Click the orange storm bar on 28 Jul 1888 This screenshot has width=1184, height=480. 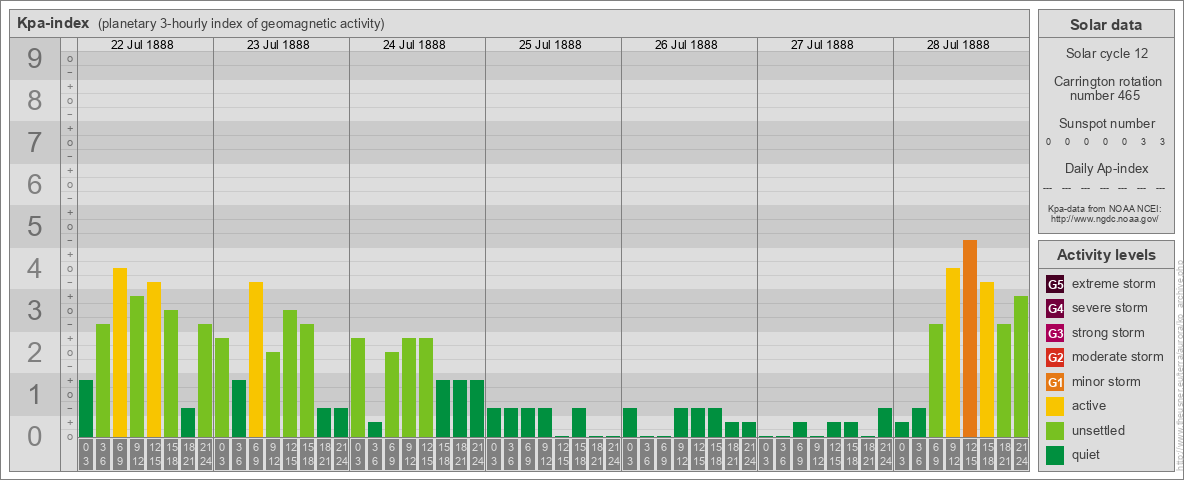(970, 338)
